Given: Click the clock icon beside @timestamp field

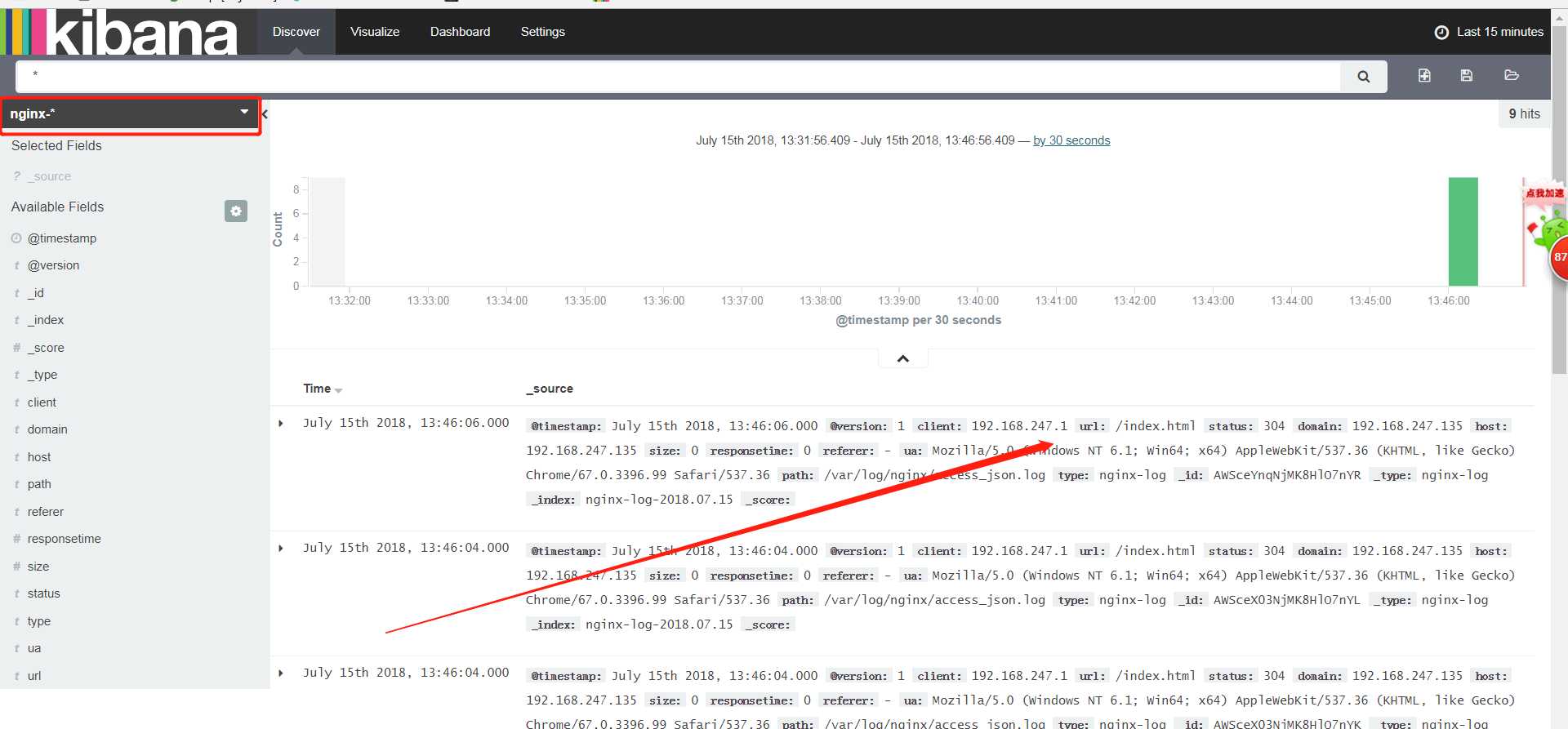Looking at the screenshot, I should click(16, 238).
